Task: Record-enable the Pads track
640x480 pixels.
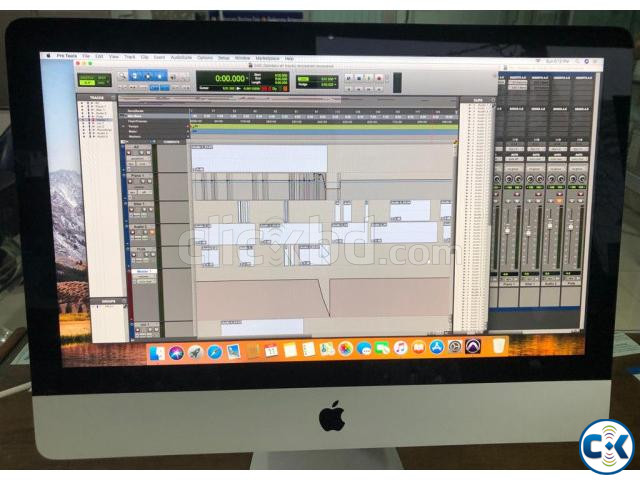Action: tap(134, 255)
